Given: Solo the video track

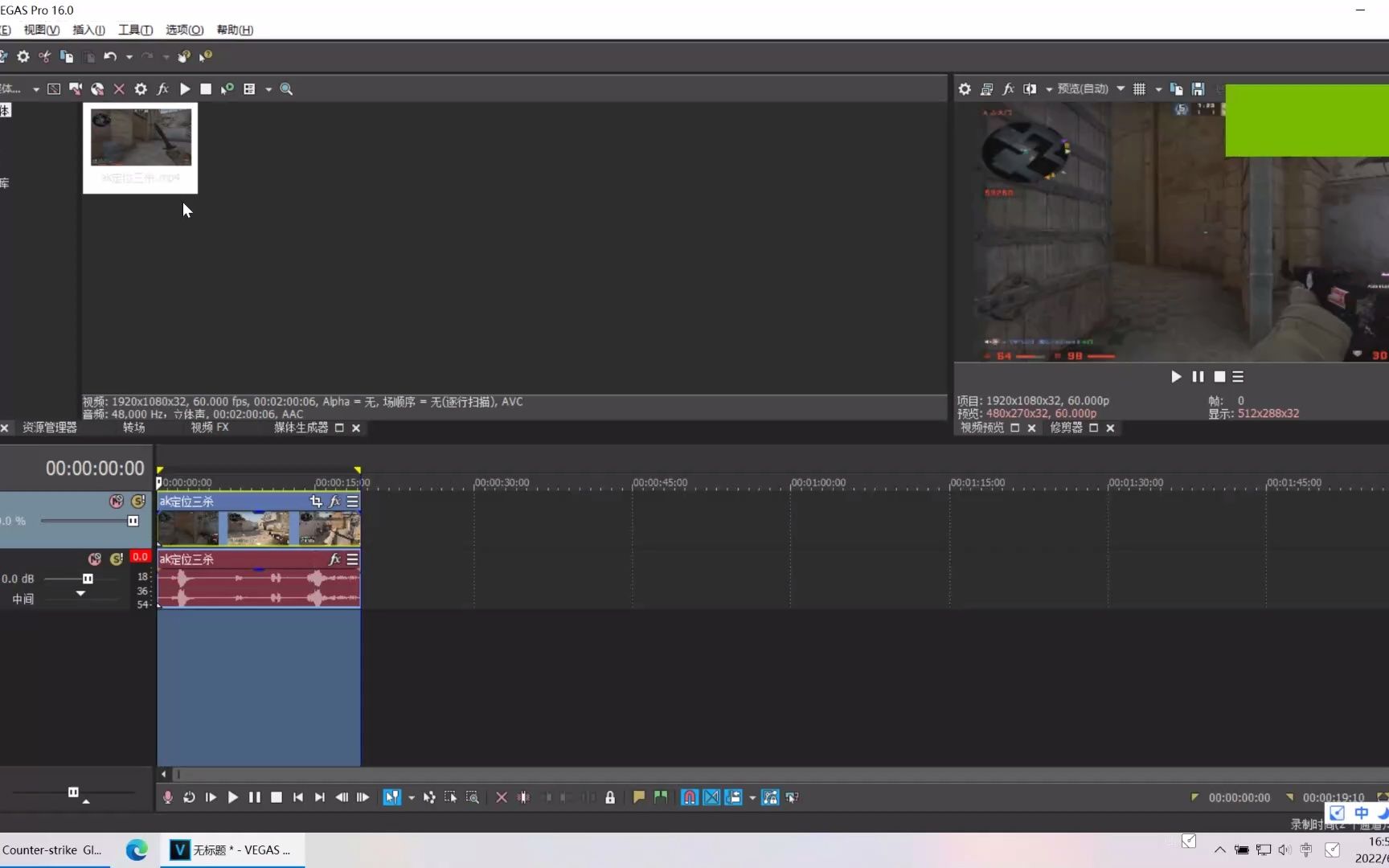Looking at the screenshot, I should [x=138, y=502].
